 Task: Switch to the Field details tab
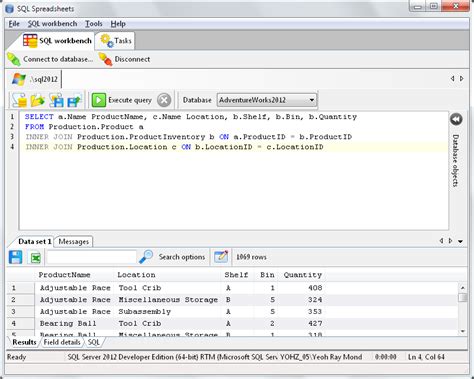coord(62,342)
